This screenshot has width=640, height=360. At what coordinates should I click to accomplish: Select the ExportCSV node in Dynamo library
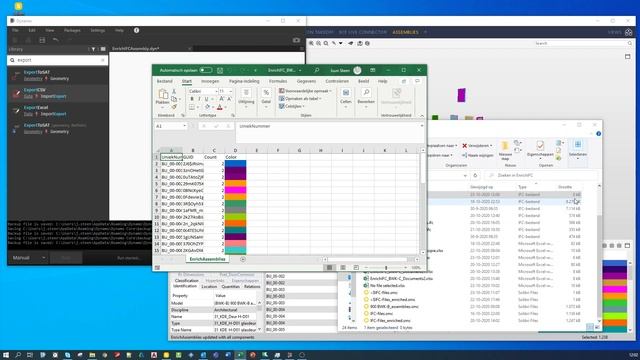pos(58,93)
